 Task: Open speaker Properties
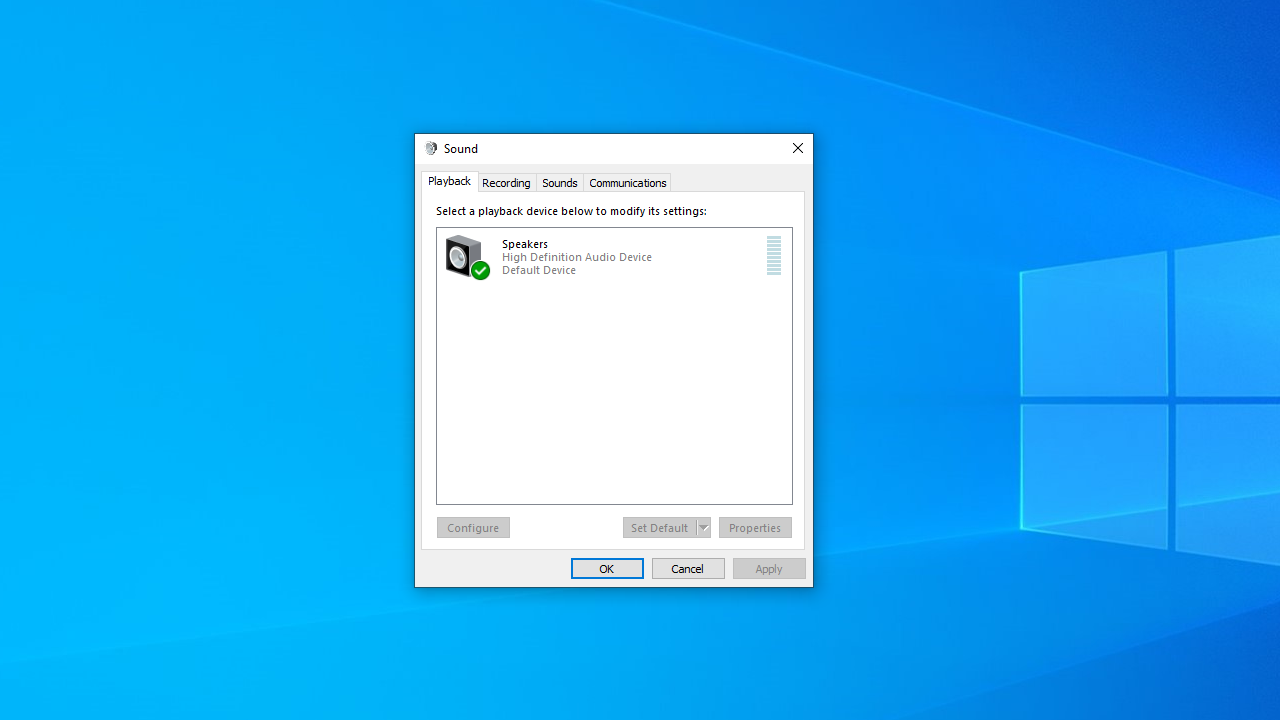[x=755, y=528]
